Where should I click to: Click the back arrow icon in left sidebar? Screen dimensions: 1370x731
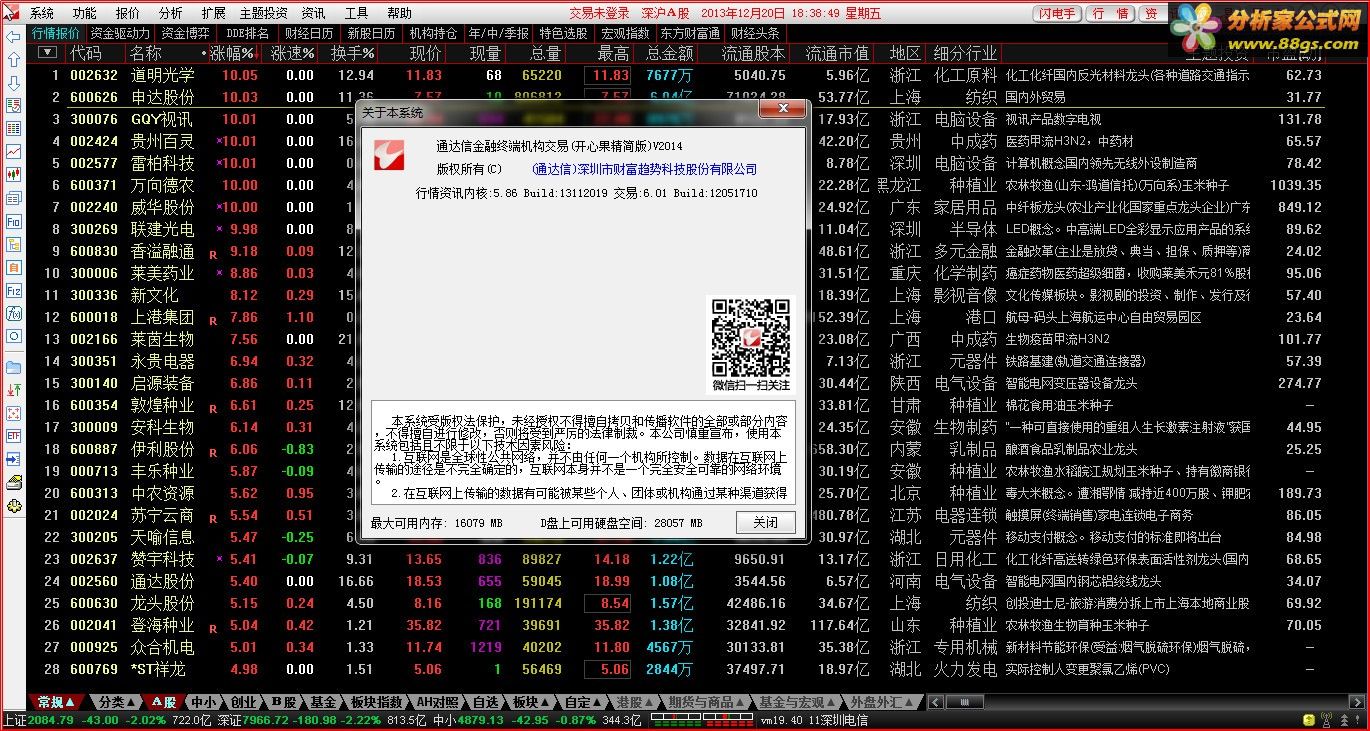13,36
